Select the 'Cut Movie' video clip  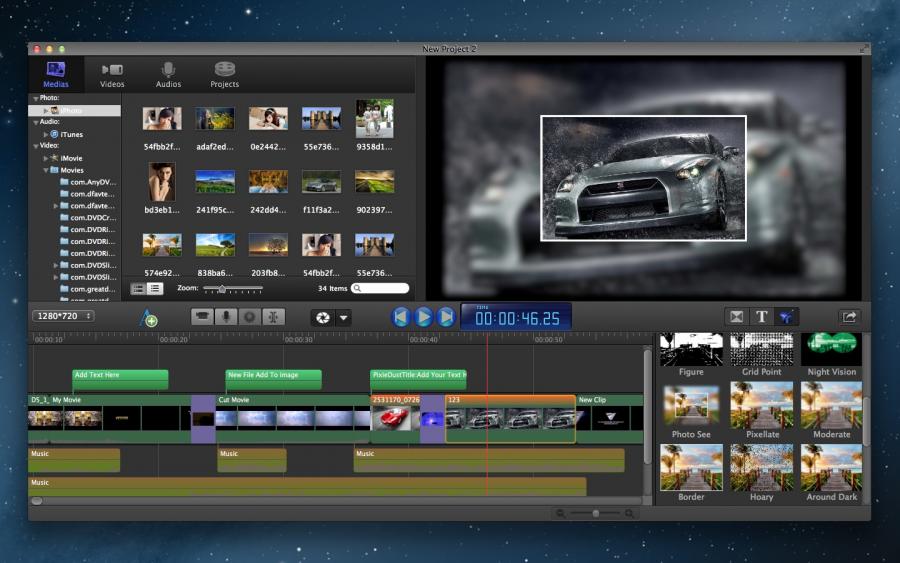(x=293, y=418)
